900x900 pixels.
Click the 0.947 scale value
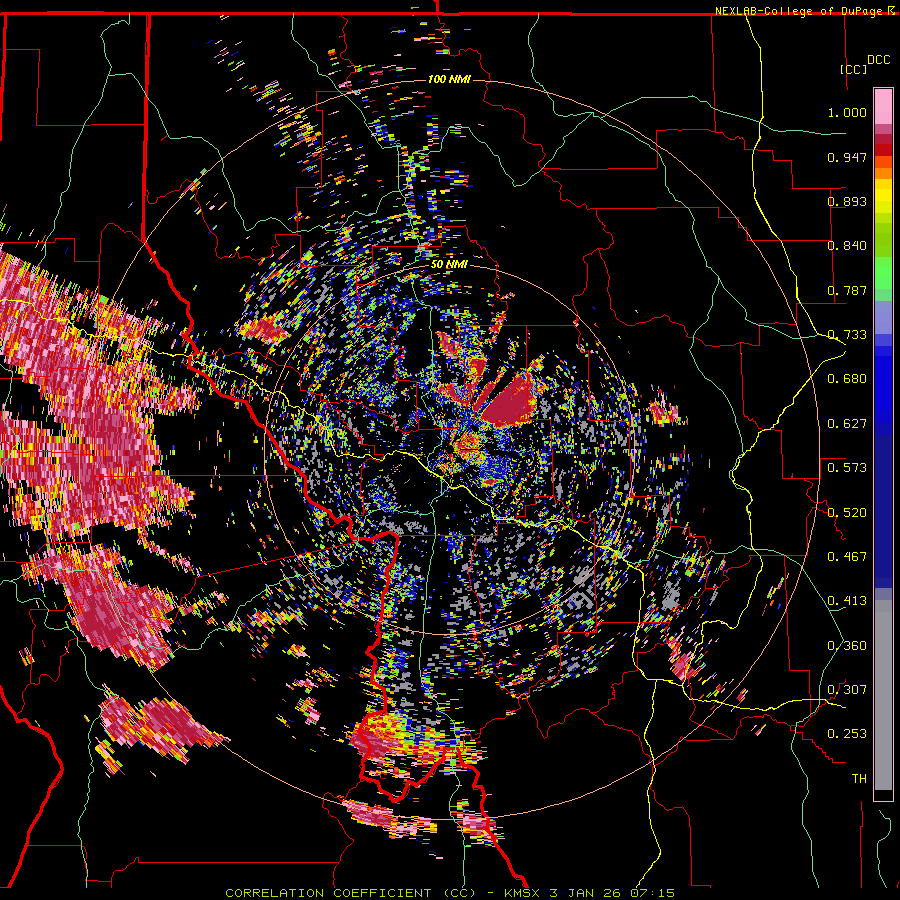[847, 157]
